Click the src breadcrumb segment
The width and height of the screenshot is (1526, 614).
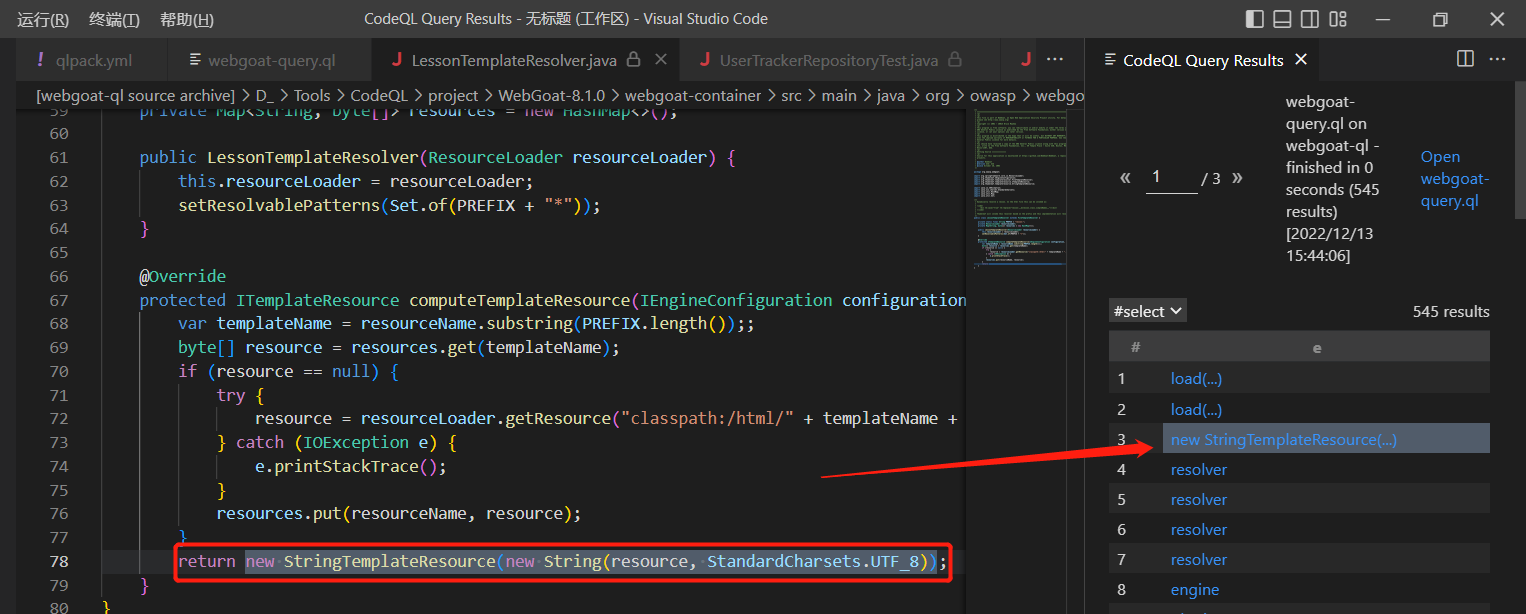click(x=791, y=96)
